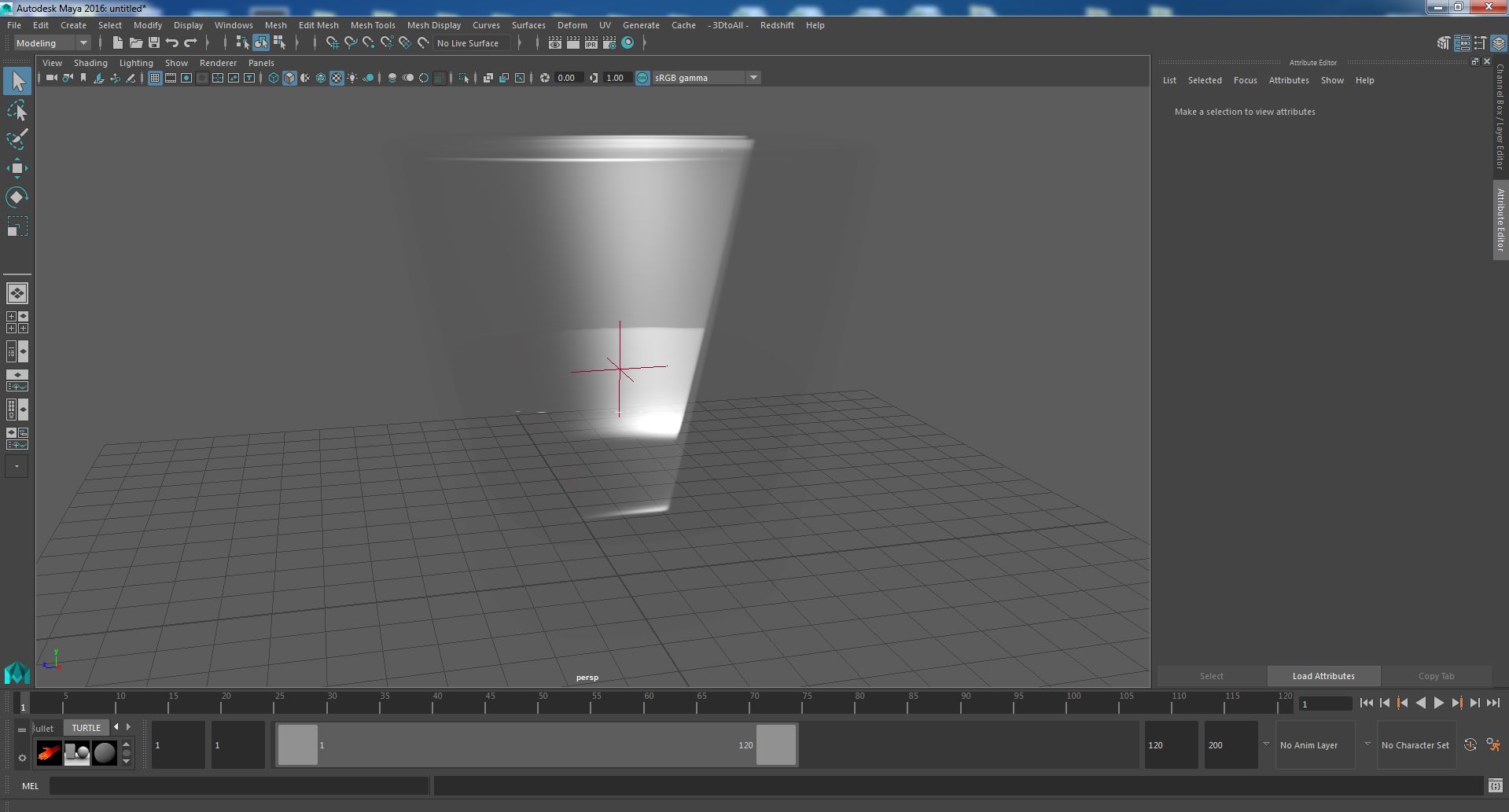Click the current frame number field

(1324, 704)
